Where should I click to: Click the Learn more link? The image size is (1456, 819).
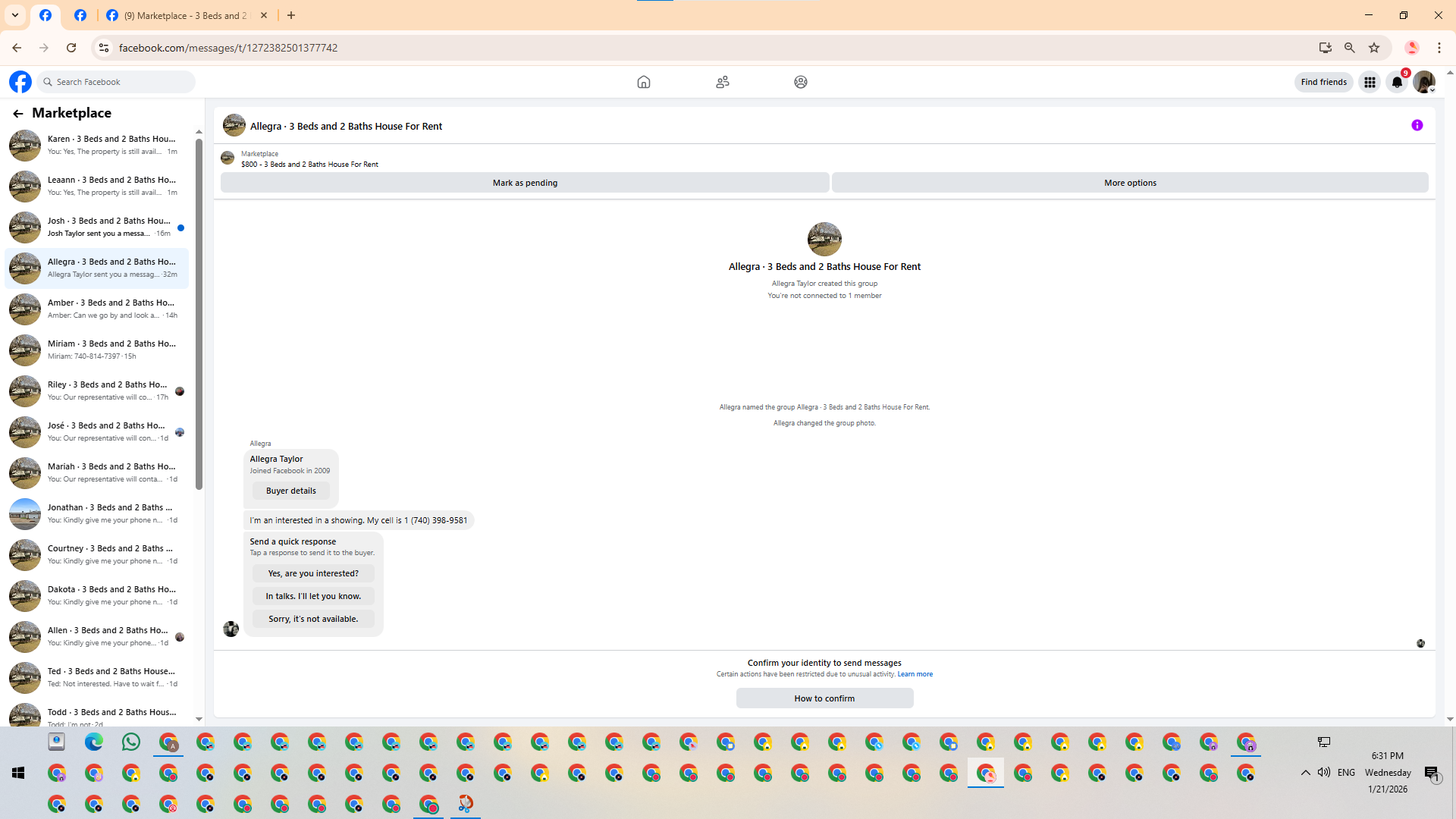[915, 674]
